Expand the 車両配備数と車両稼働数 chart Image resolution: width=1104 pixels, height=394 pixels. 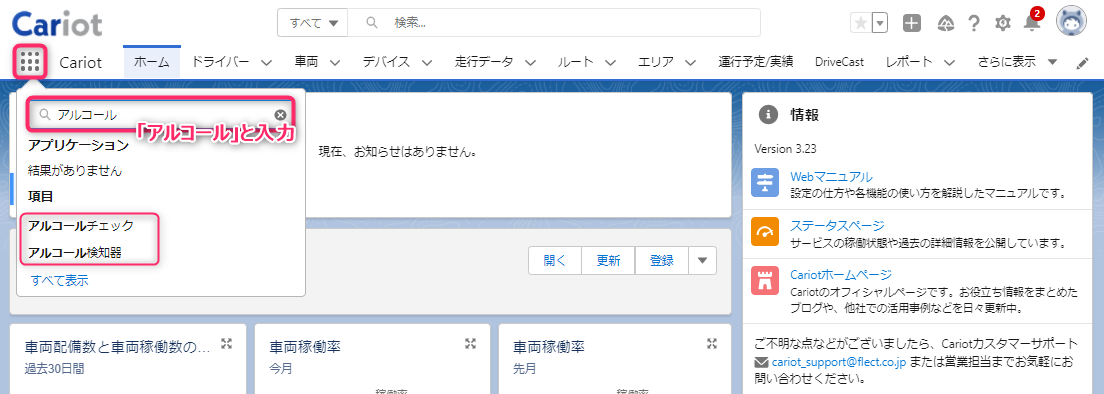point(226,343)
